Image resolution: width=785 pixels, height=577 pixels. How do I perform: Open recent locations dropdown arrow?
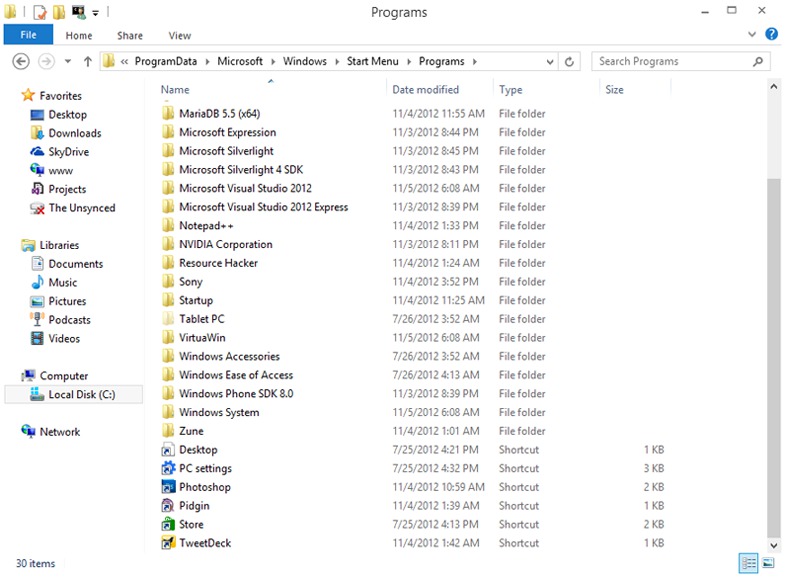68,62
